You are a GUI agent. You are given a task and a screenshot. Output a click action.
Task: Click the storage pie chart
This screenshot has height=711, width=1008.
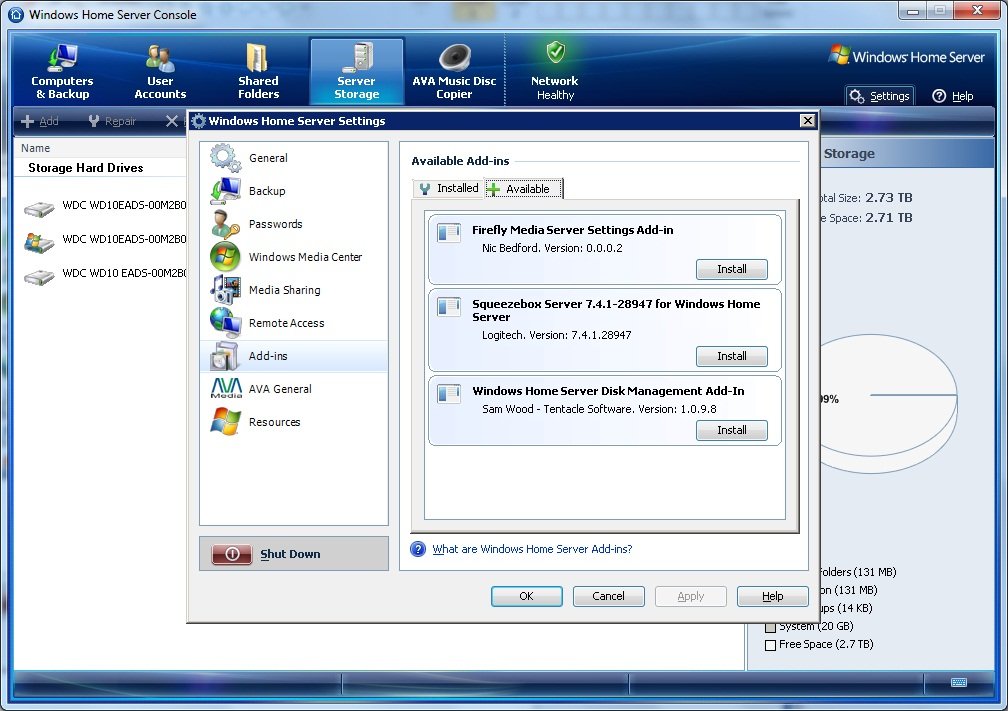point(889,403)
